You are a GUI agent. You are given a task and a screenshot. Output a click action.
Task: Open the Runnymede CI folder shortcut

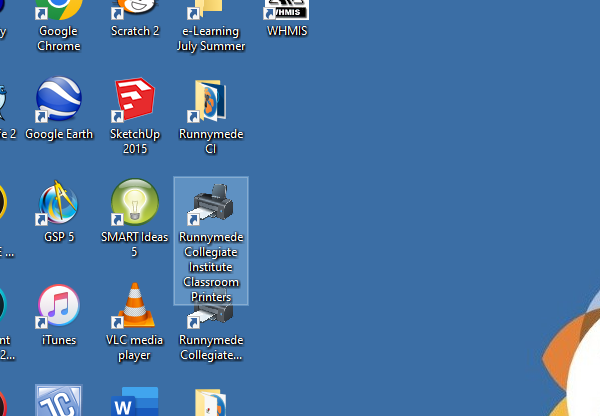coord(209,101)
